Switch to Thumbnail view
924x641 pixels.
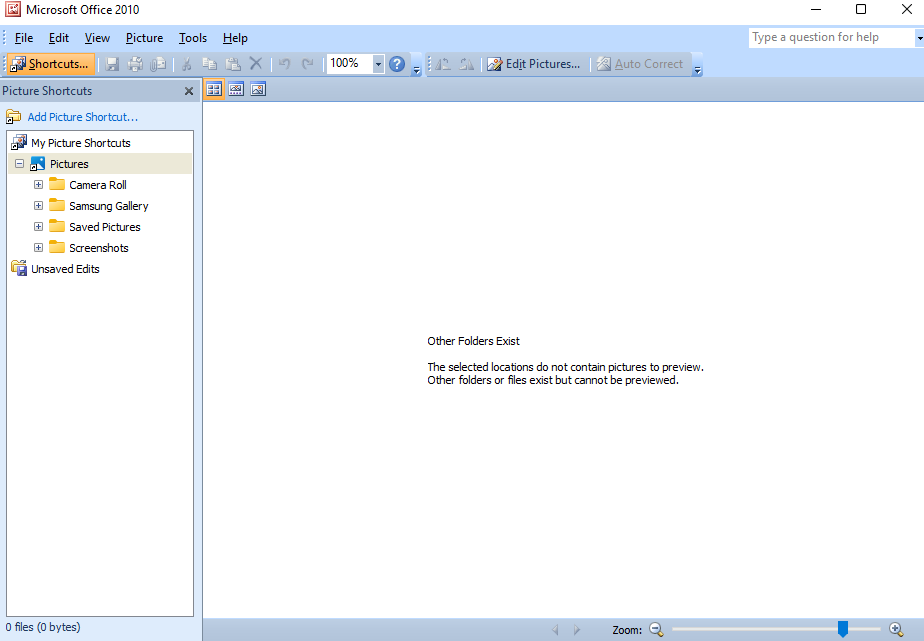click(214, 89)
